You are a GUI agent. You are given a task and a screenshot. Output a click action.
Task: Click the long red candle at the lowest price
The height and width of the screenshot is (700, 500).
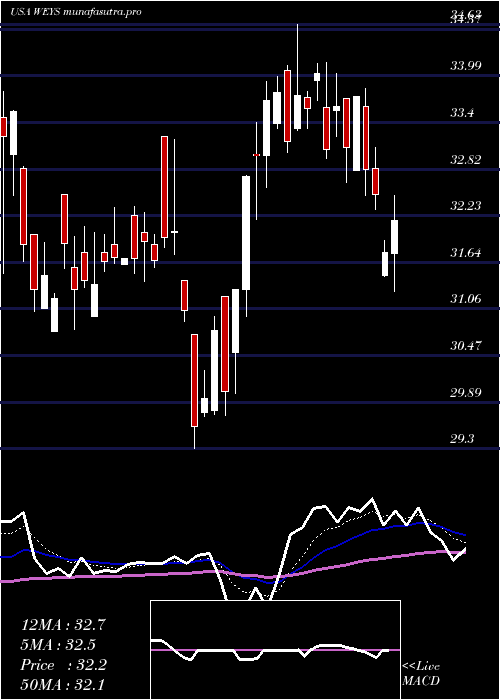point(194,380)
